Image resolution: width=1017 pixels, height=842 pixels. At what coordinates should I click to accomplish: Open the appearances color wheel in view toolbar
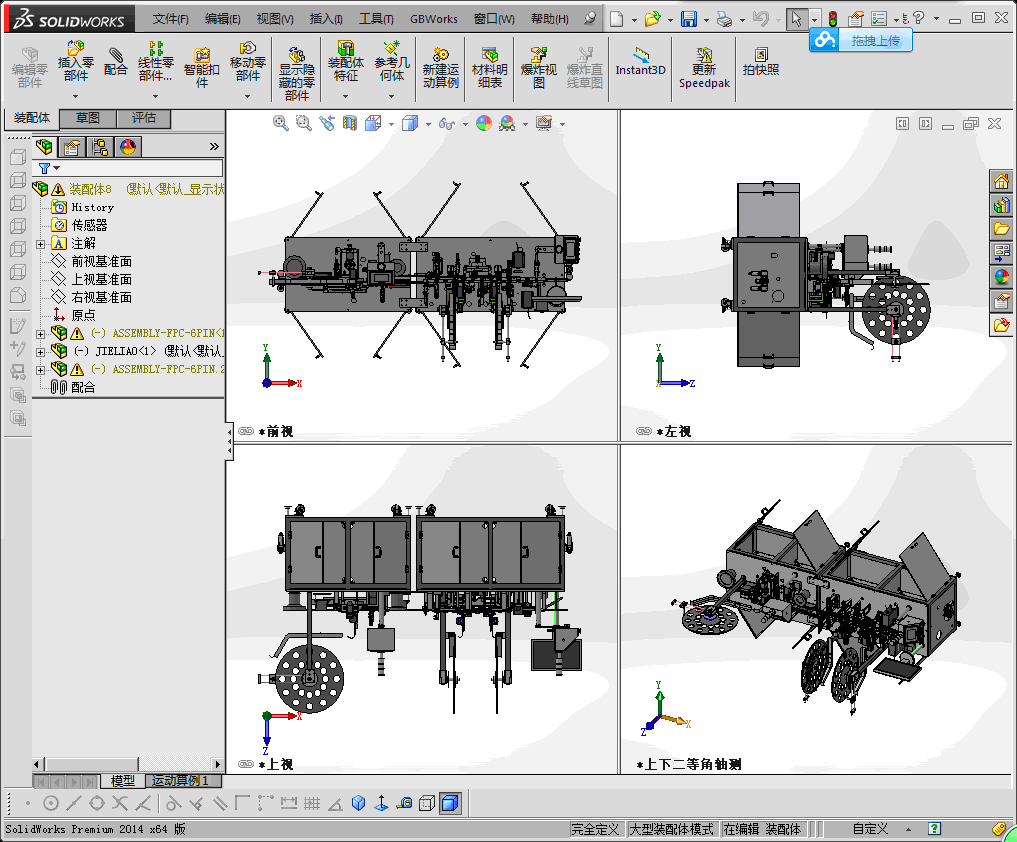(x=484, y=123)
